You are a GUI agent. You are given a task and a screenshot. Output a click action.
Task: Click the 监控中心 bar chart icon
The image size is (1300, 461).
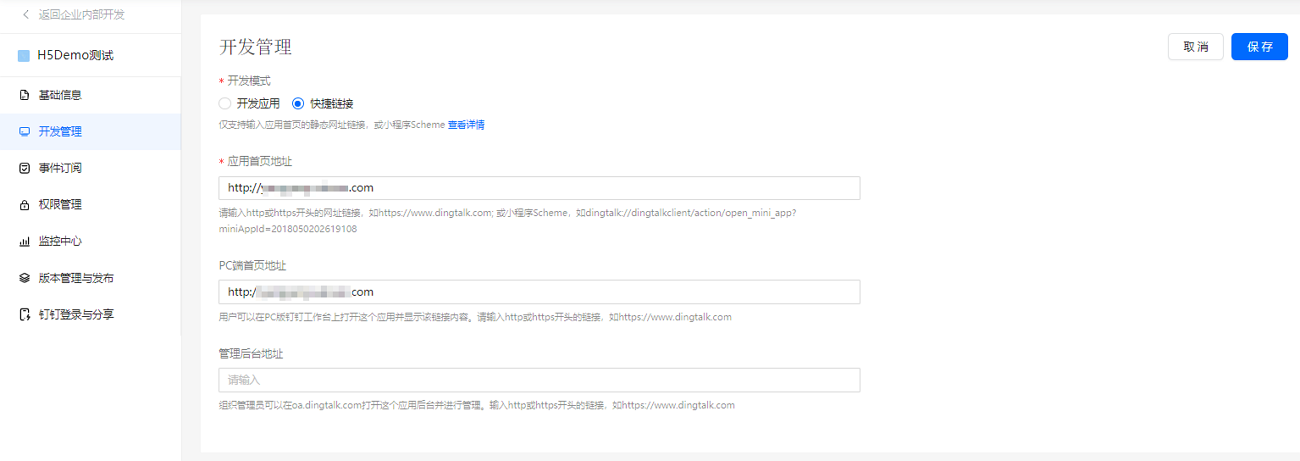25,241
